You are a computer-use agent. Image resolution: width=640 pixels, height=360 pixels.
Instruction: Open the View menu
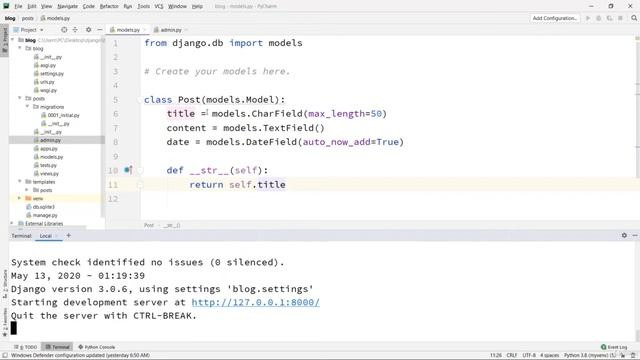pos(47,7)
